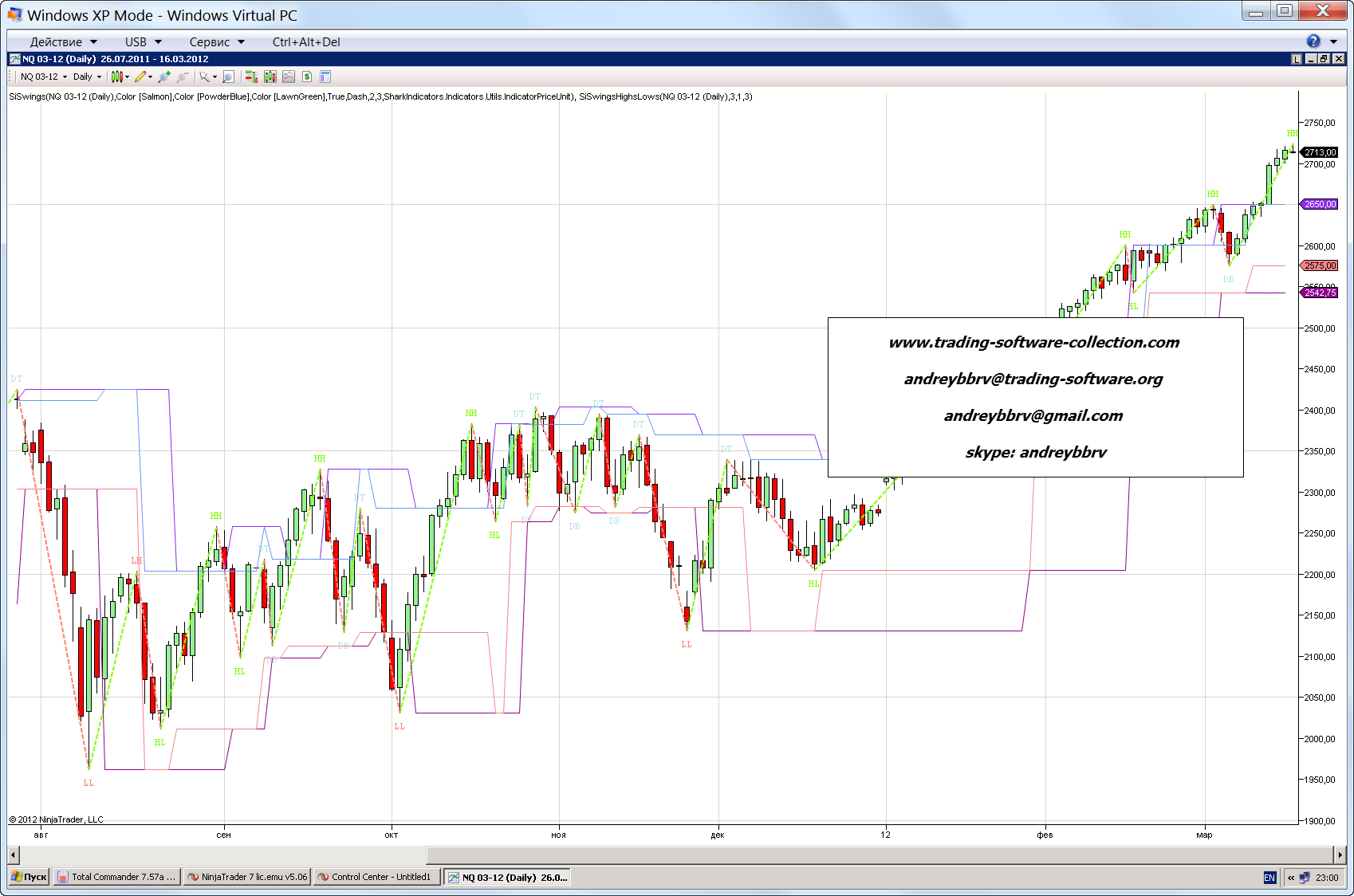Open the Strategies icon with line graph
Screen dimensions: 1354x896
(x=289, y=77)
